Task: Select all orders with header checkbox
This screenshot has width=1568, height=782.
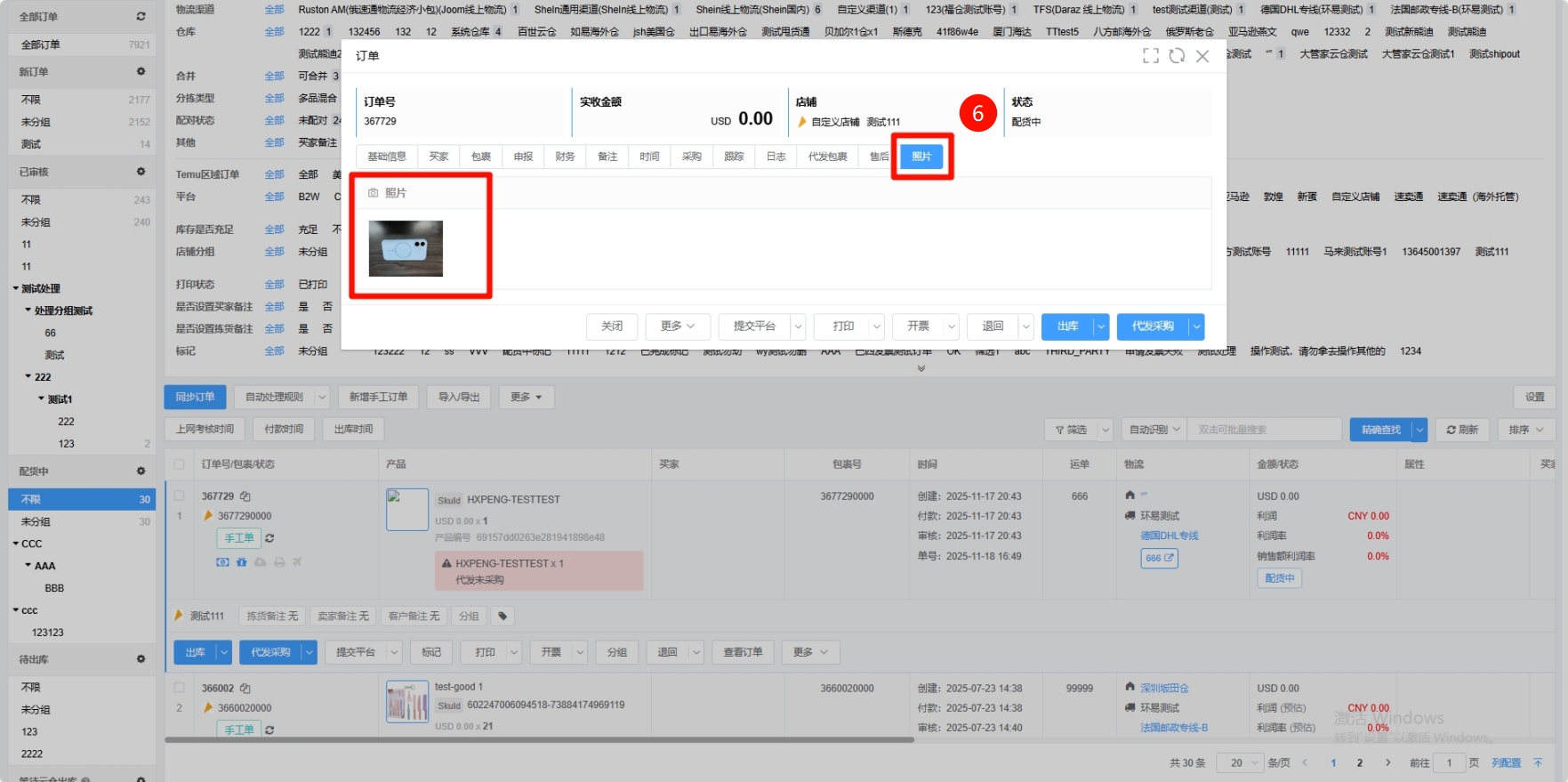Action: click(180, 464)
